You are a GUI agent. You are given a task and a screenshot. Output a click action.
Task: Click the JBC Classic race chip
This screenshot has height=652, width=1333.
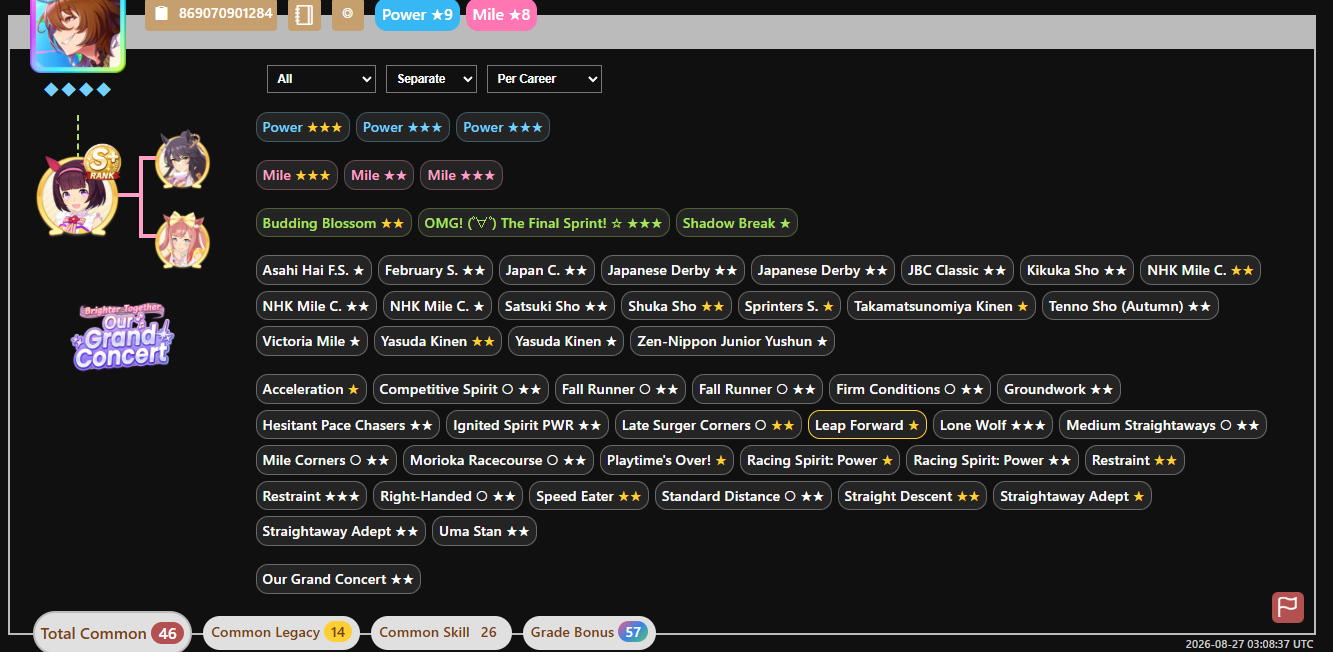pyautogui.click(x=957, y=270)
